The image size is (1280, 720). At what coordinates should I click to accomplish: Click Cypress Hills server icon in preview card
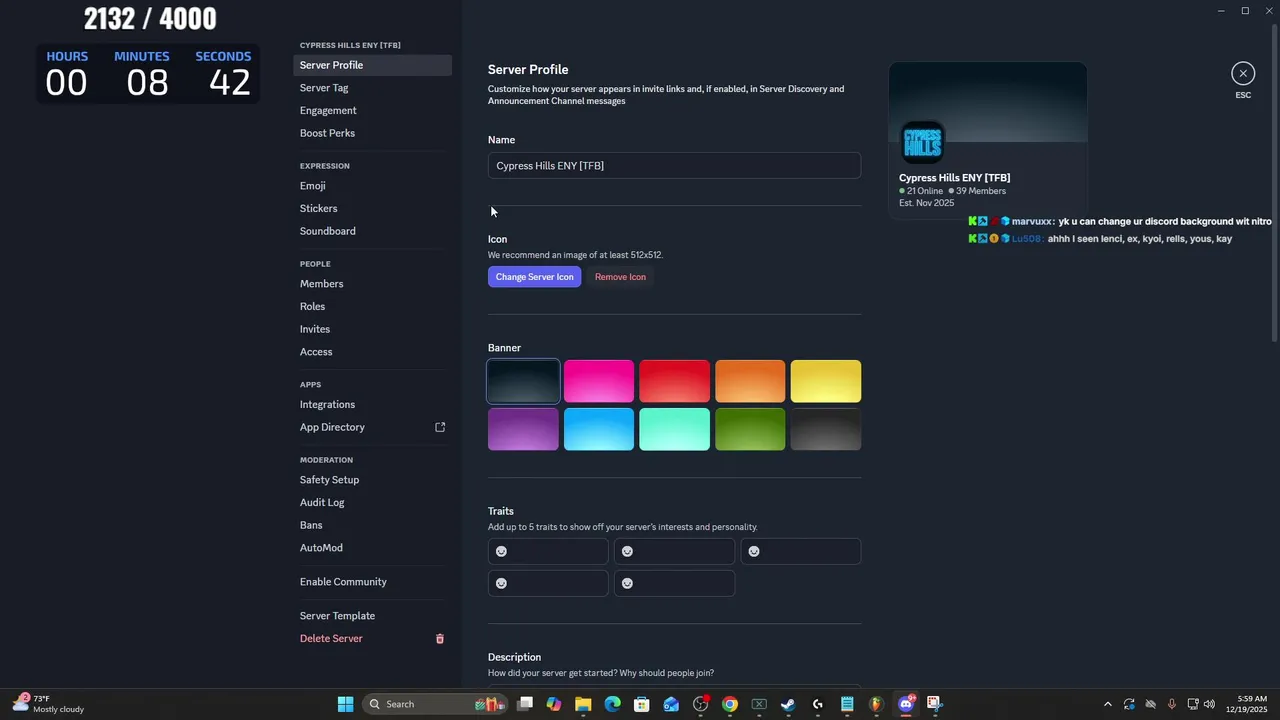pos(922,142)
